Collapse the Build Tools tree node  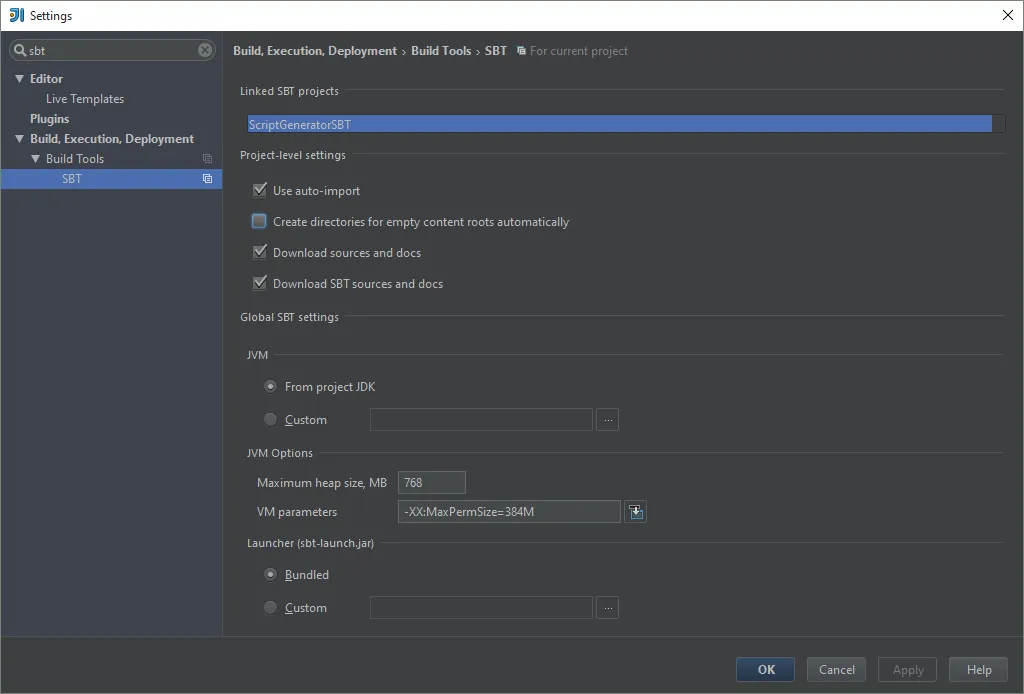tap(35, 159)
